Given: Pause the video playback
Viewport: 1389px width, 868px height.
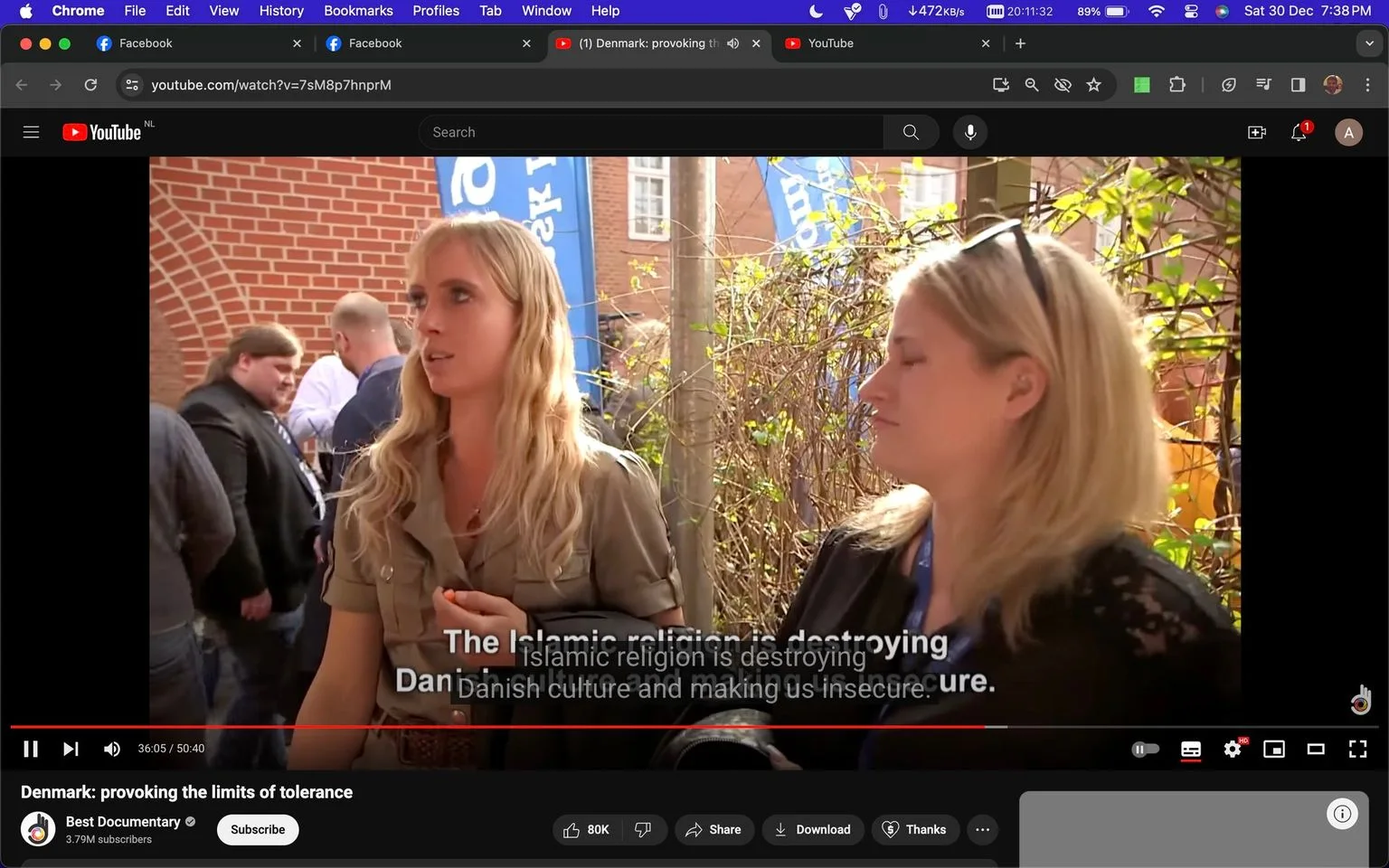Looking at the screenshot, I should coord(31,749).
